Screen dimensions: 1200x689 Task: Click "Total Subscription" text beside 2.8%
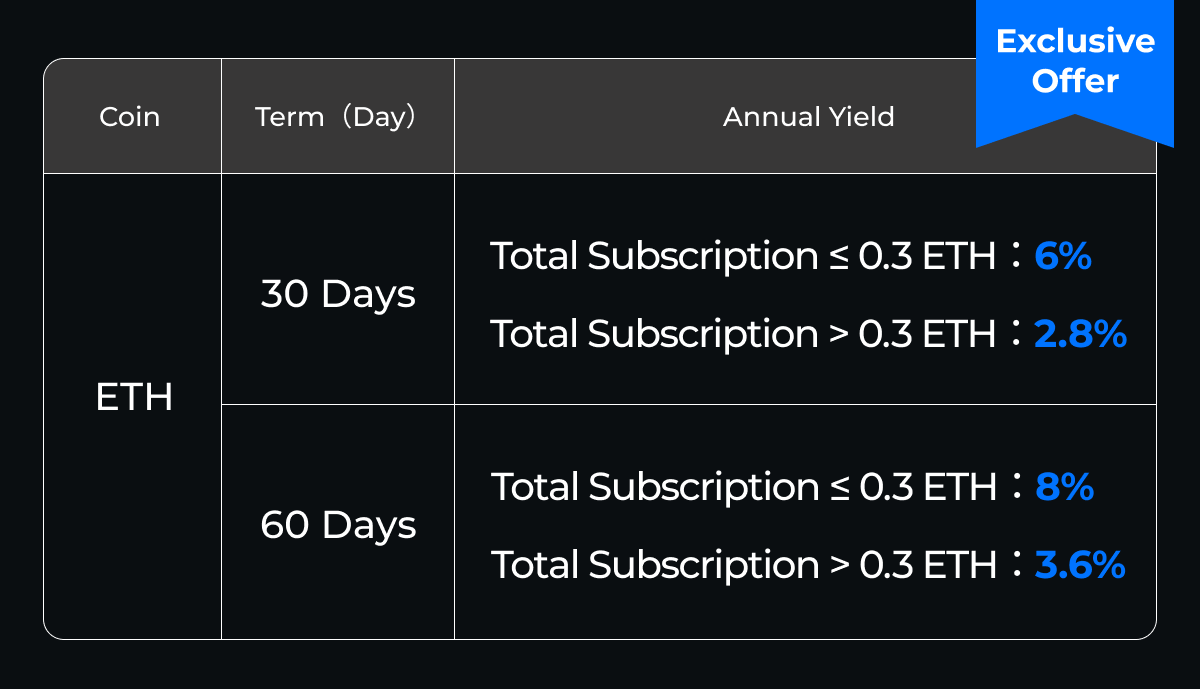coord(654,334)
